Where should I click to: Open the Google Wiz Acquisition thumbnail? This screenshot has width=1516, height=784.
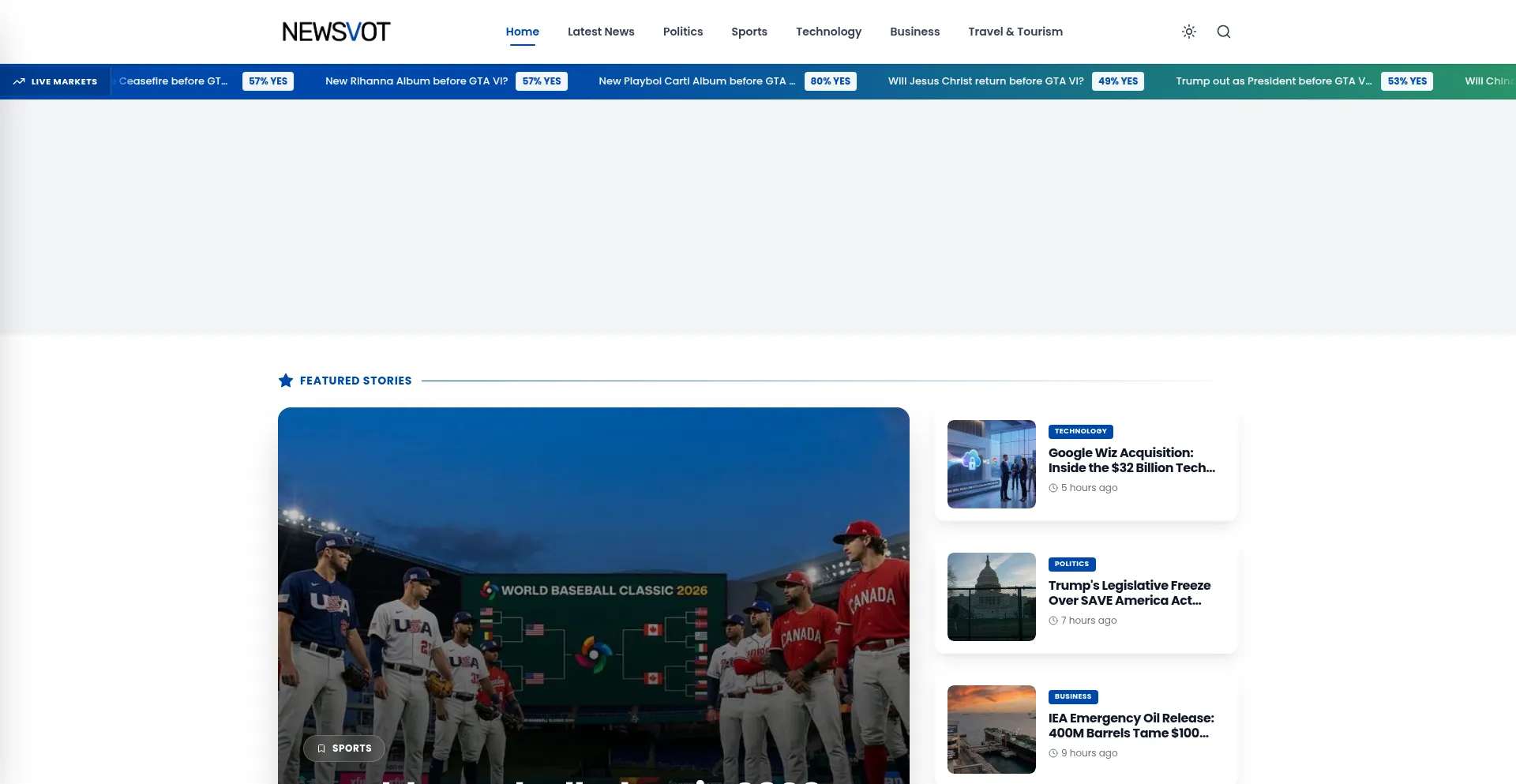click(x=992, y=464)
